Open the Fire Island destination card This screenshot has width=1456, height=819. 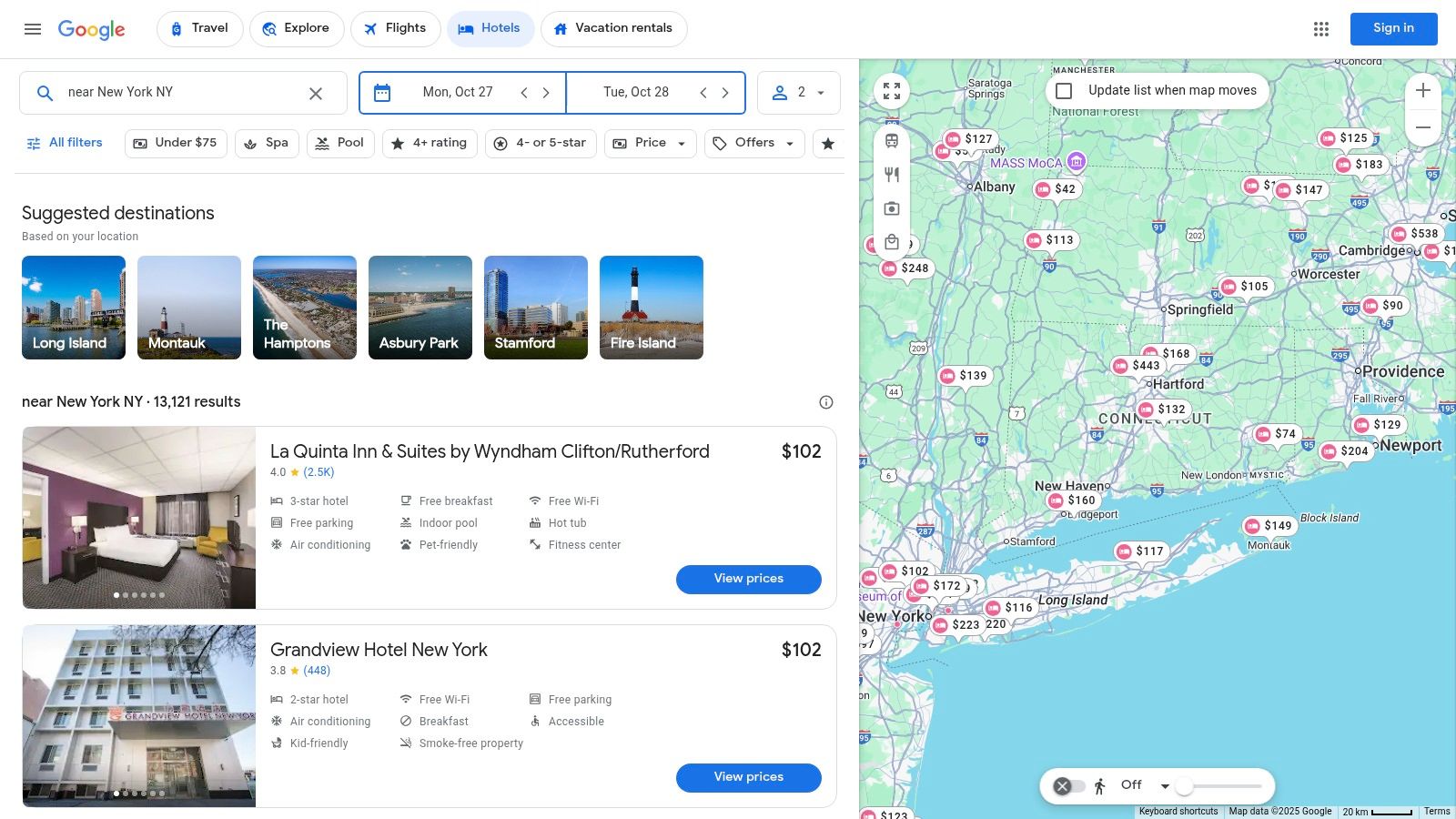point(652,308)
